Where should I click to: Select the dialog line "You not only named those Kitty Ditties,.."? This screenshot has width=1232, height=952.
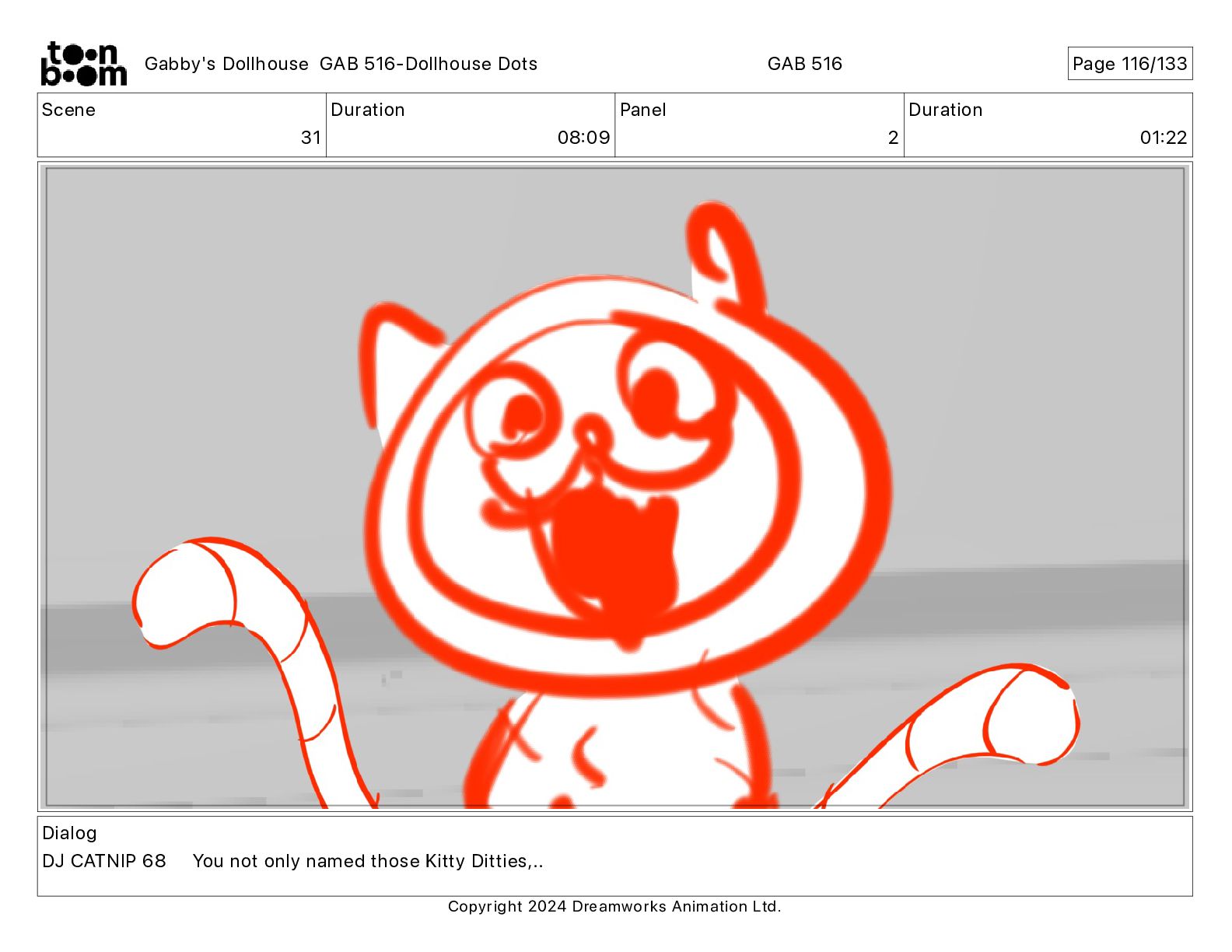(368, 861)
